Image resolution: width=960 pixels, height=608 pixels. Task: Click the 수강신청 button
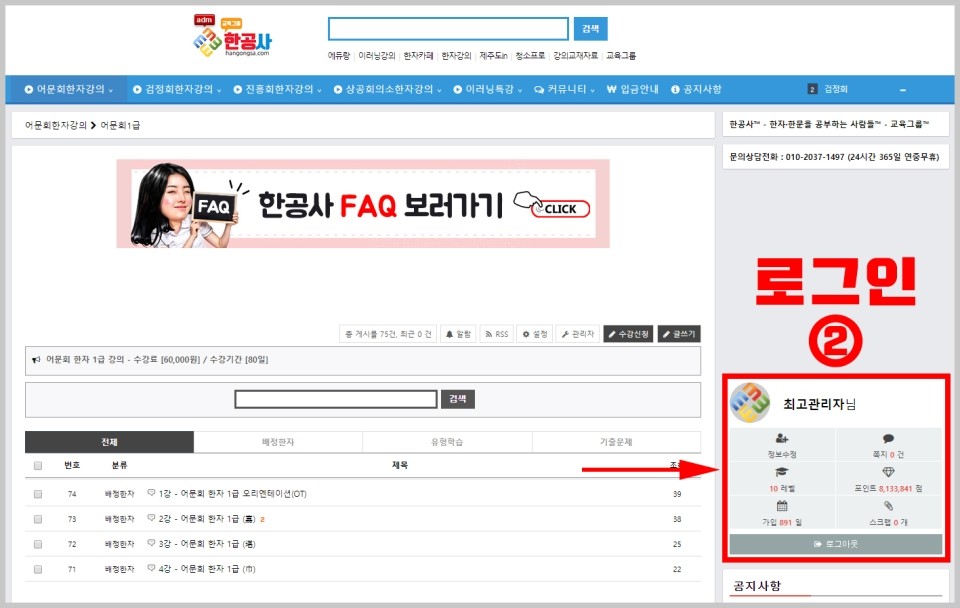click(x=628, y=334)
